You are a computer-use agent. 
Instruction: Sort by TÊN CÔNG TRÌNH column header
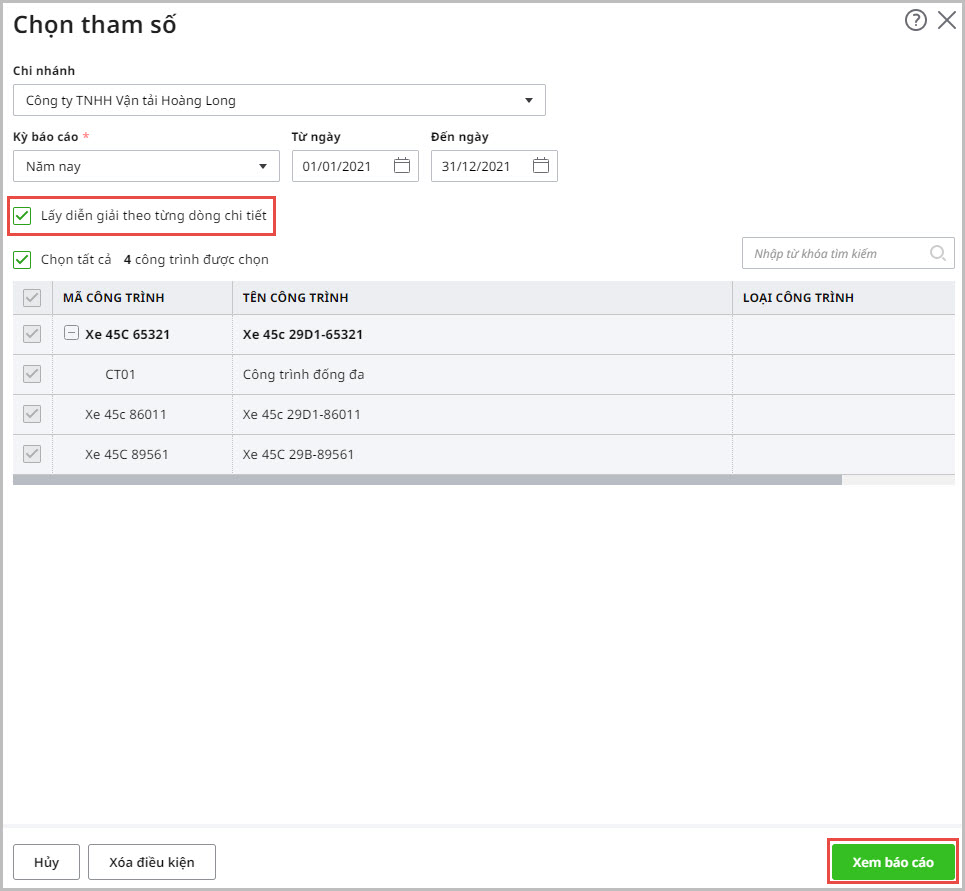point(296,298)
